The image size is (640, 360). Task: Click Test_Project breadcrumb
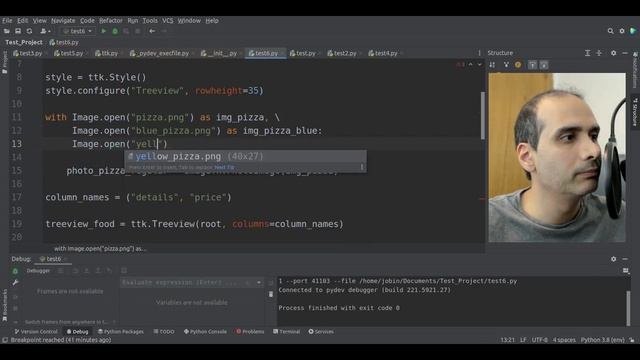[24, 42]
